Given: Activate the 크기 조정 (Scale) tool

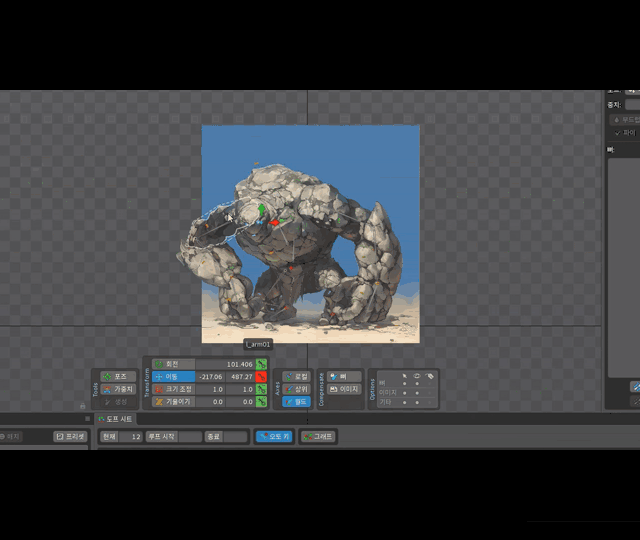Looking at the screenshot, I should (173, 389).
